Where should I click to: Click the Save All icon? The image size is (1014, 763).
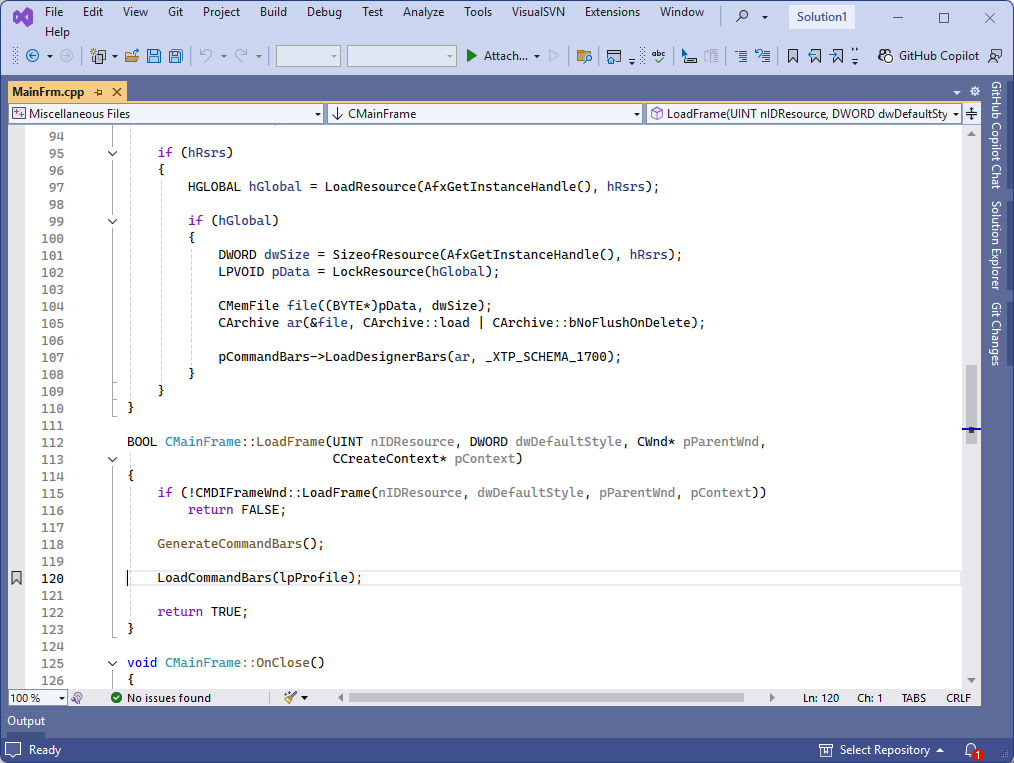(176, 56)
